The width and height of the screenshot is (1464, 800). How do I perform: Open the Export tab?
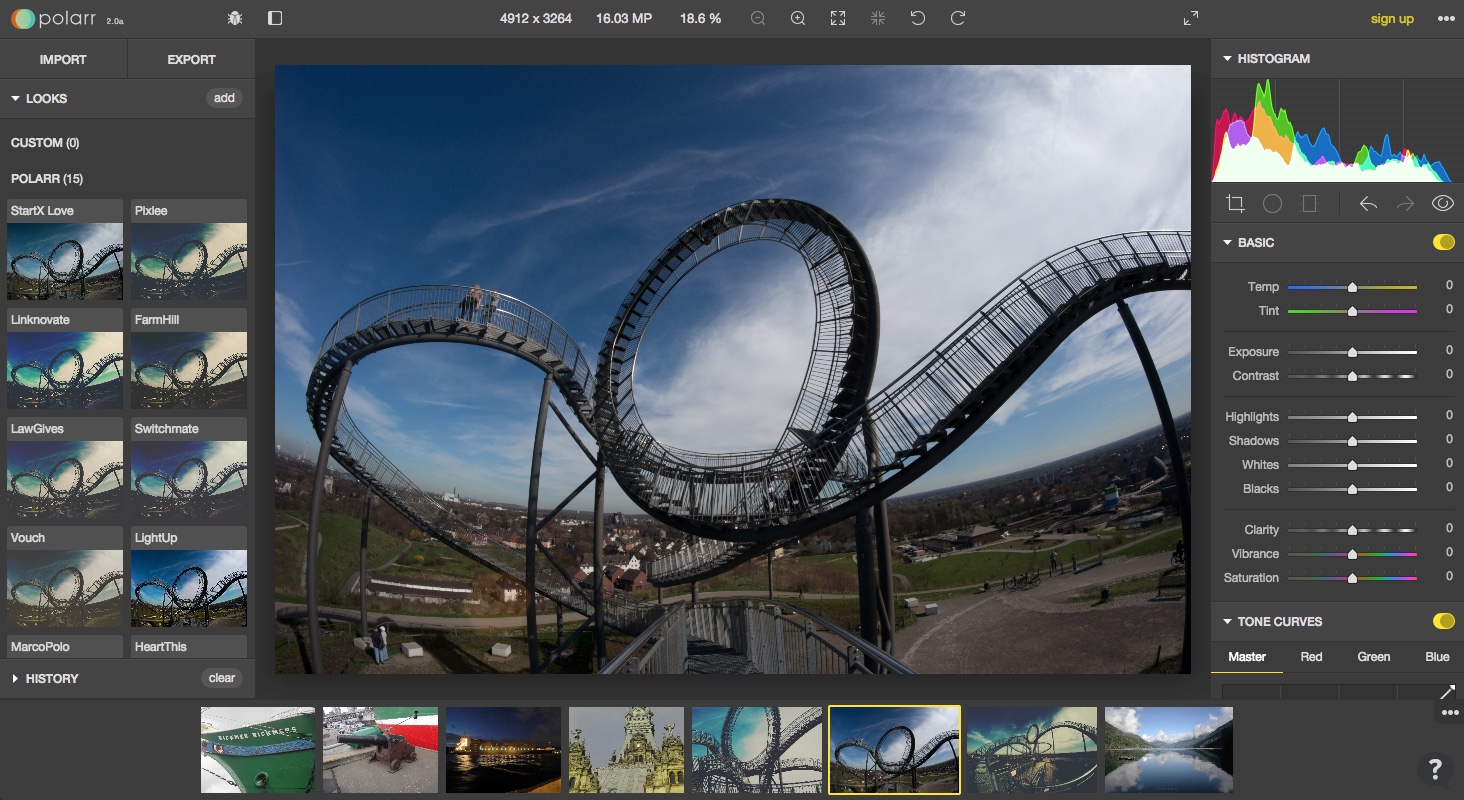191,60
